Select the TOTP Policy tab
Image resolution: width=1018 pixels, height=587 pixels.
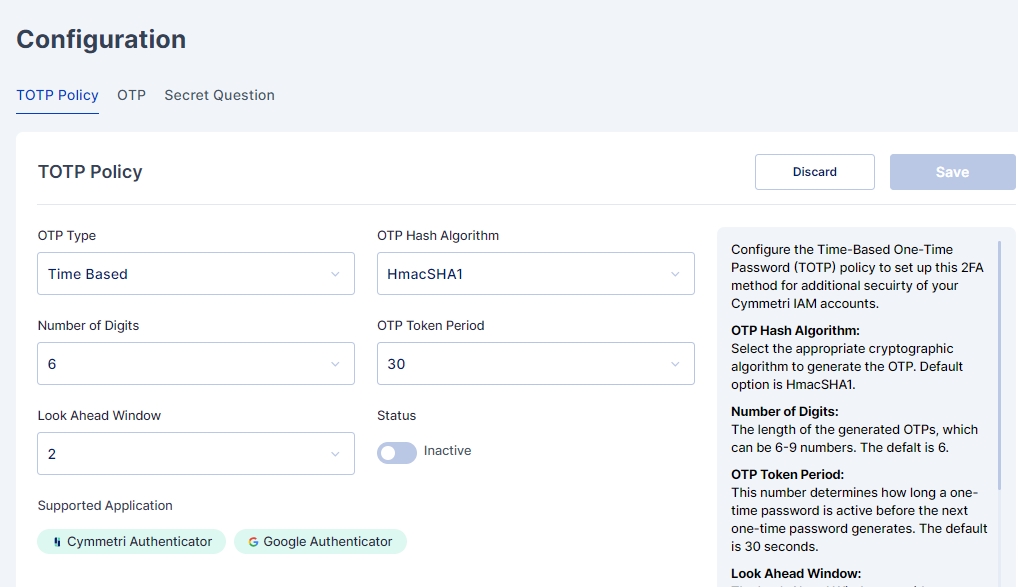[57, 95]
